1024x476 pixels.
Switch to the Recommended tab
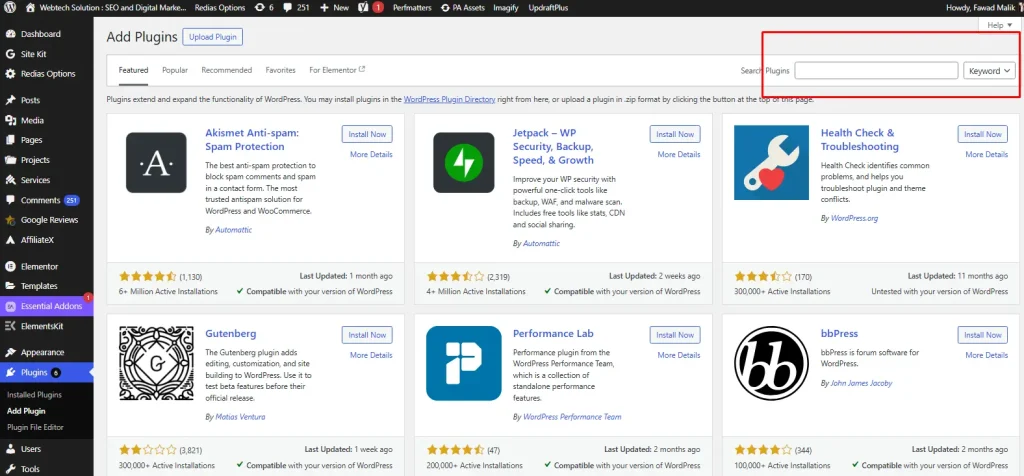coord(227,70)
